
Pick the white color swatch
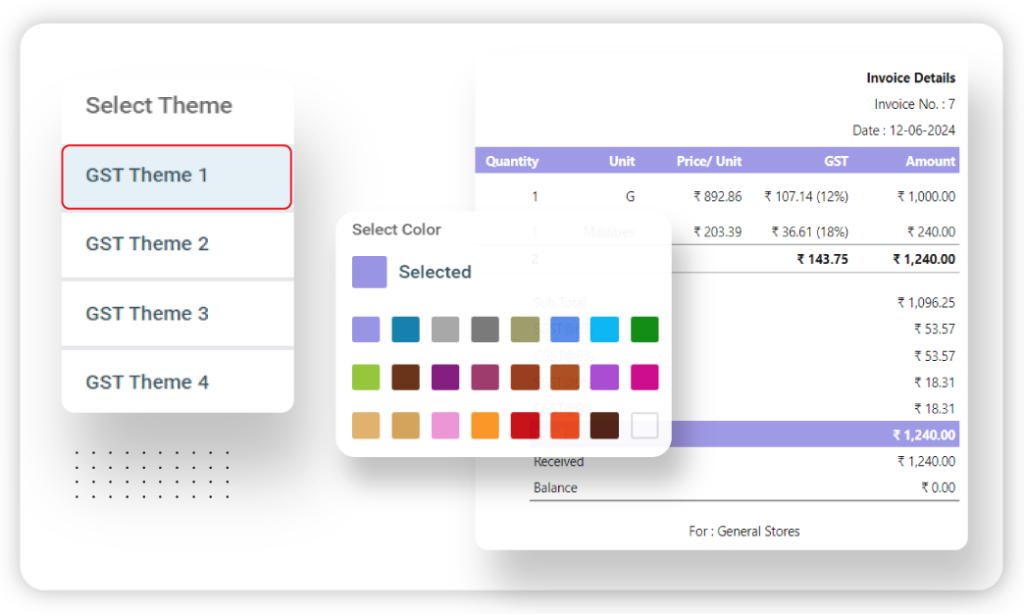click(x=645, y=425)
